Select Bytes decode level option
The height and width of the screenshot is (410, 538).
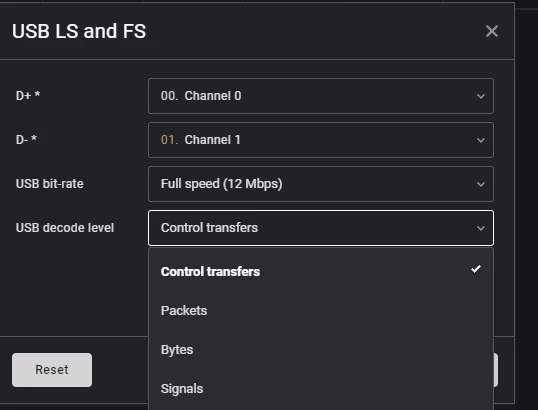pyautogui.click(x=321, y=350)
